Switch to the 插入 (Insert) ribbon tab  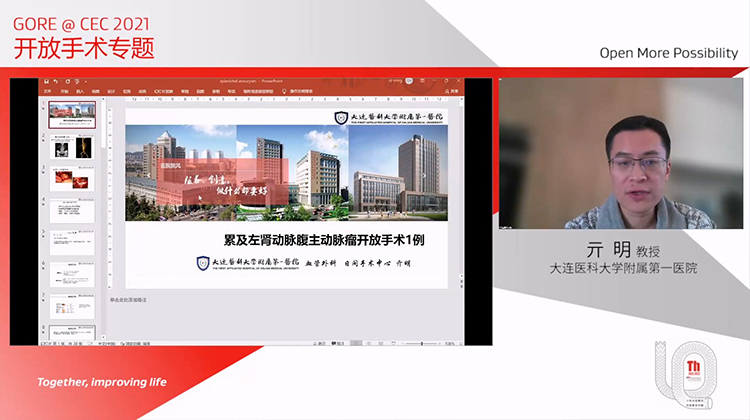(80, 91)
